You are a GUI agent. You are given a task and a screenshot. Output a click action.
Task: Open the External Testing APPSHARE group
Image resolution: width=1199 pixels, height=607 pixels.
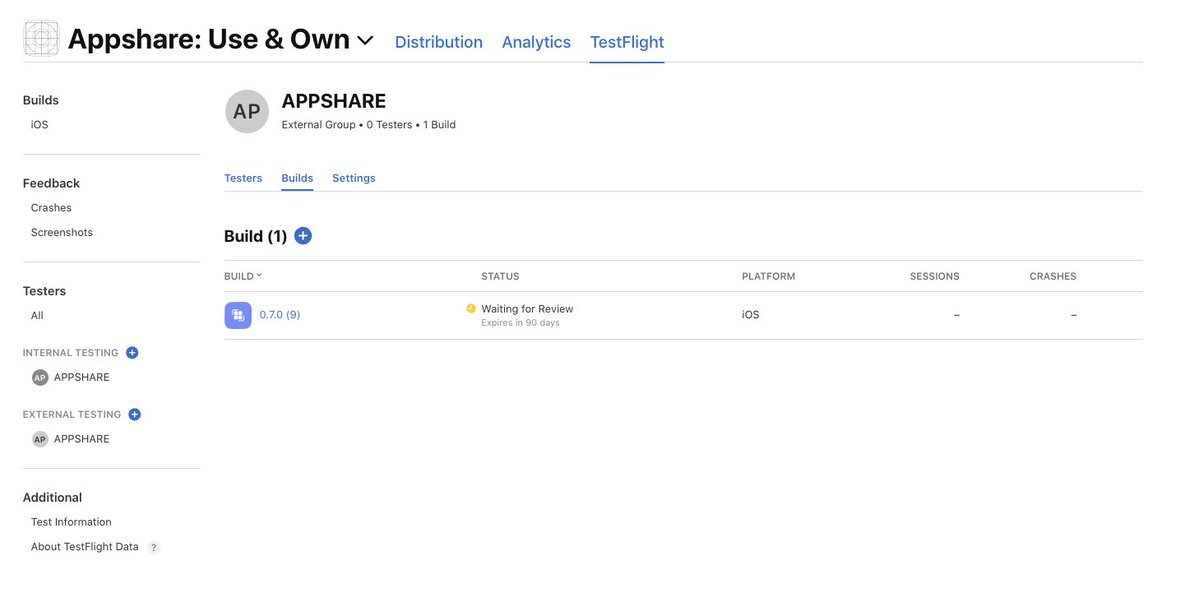point(71,440)
